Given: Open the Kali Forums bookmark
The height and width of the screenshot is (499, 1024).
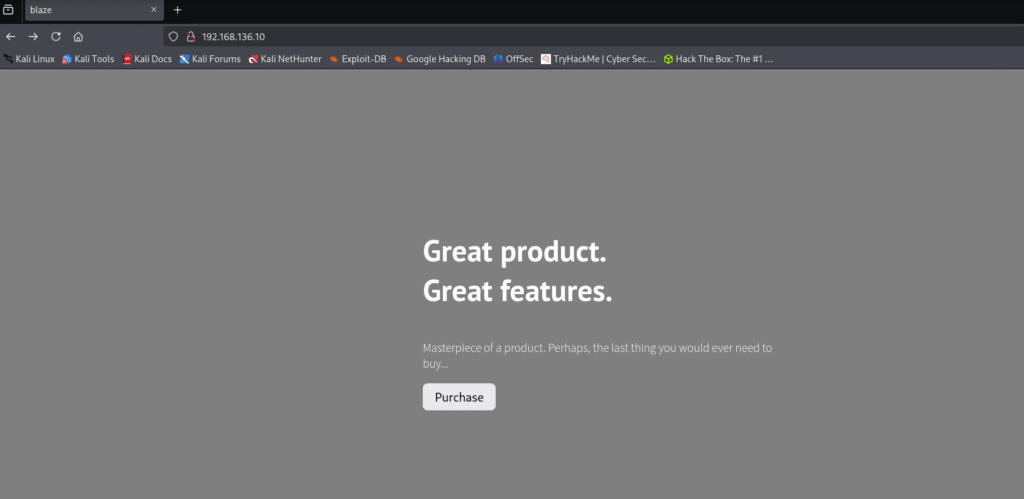Looking at the screenshot, I should click(210, 59).
